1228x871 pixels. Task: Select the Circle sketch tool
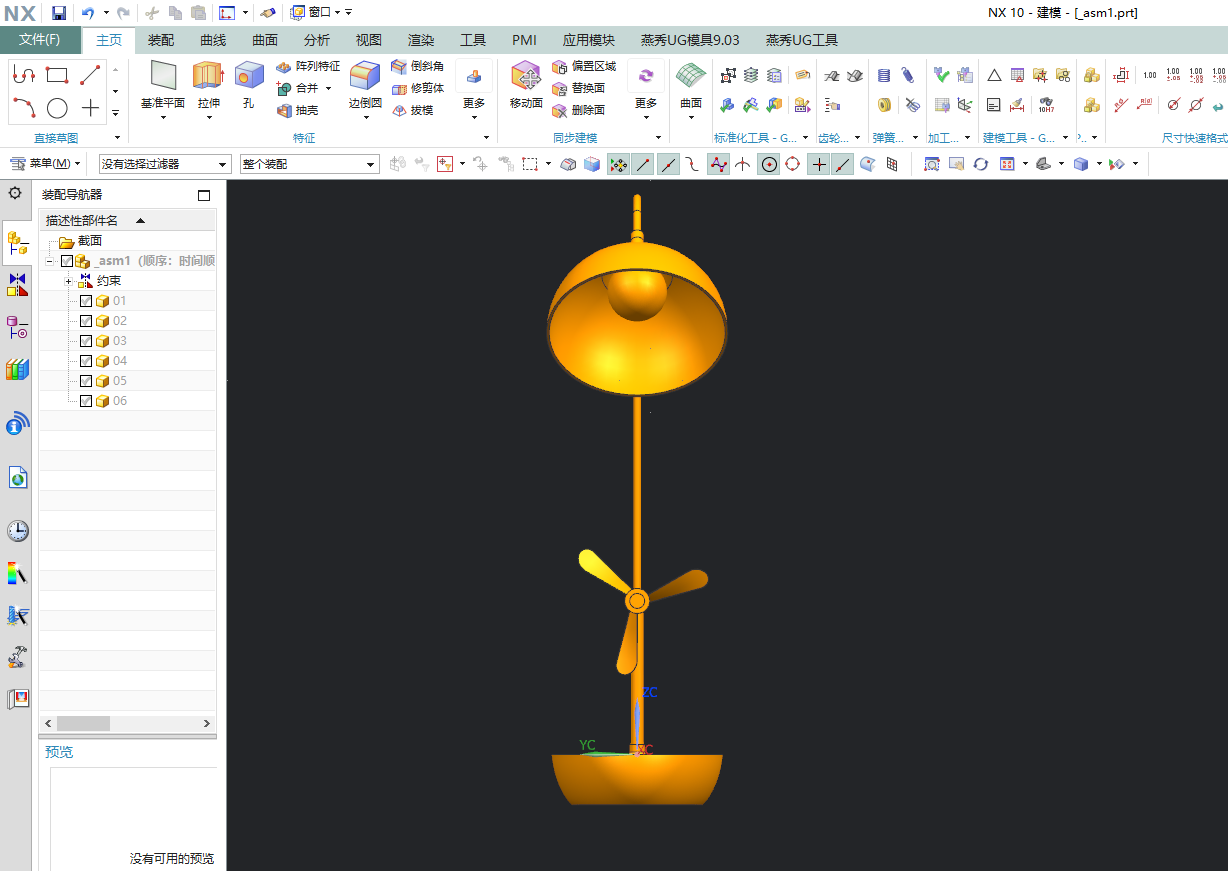tap(57, 108)
